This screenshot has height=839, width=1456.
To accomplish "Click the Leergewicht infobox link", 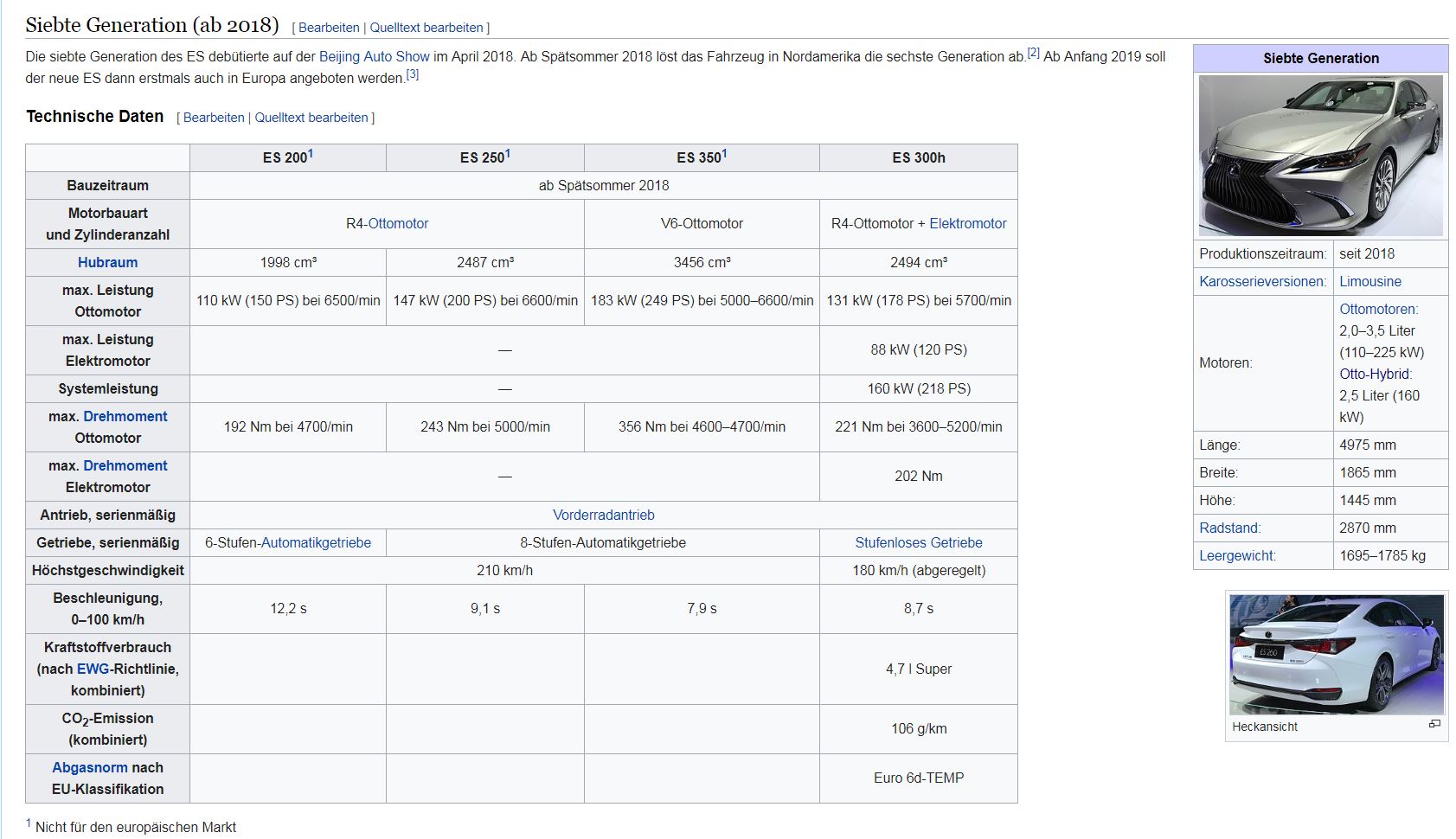I will point(1237,555).
